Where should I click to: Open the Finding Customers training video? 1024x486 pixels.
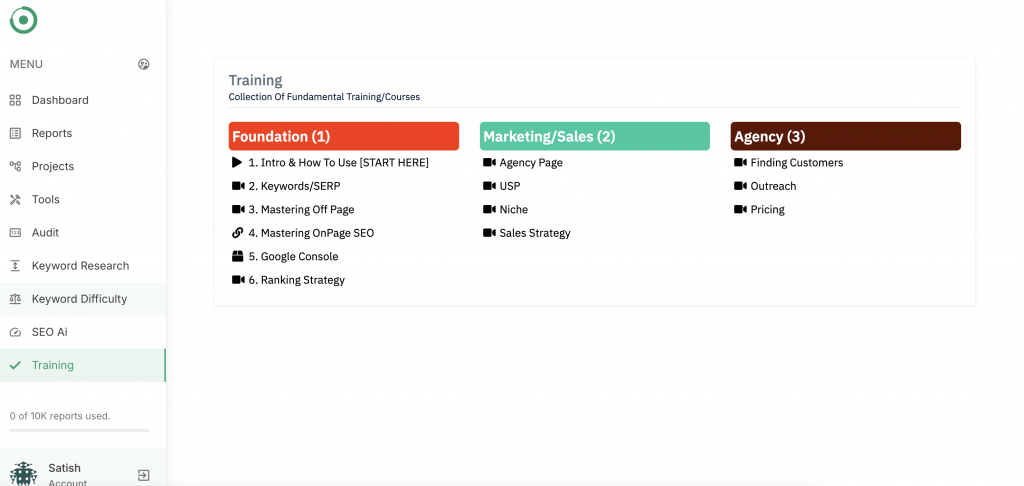click(x=797, y=163)
